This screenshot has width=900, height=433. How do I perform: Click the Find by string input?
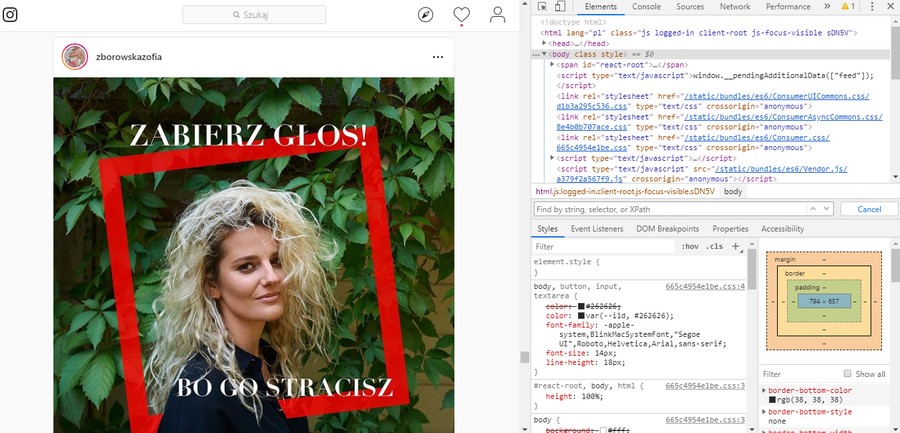point(669,209)
